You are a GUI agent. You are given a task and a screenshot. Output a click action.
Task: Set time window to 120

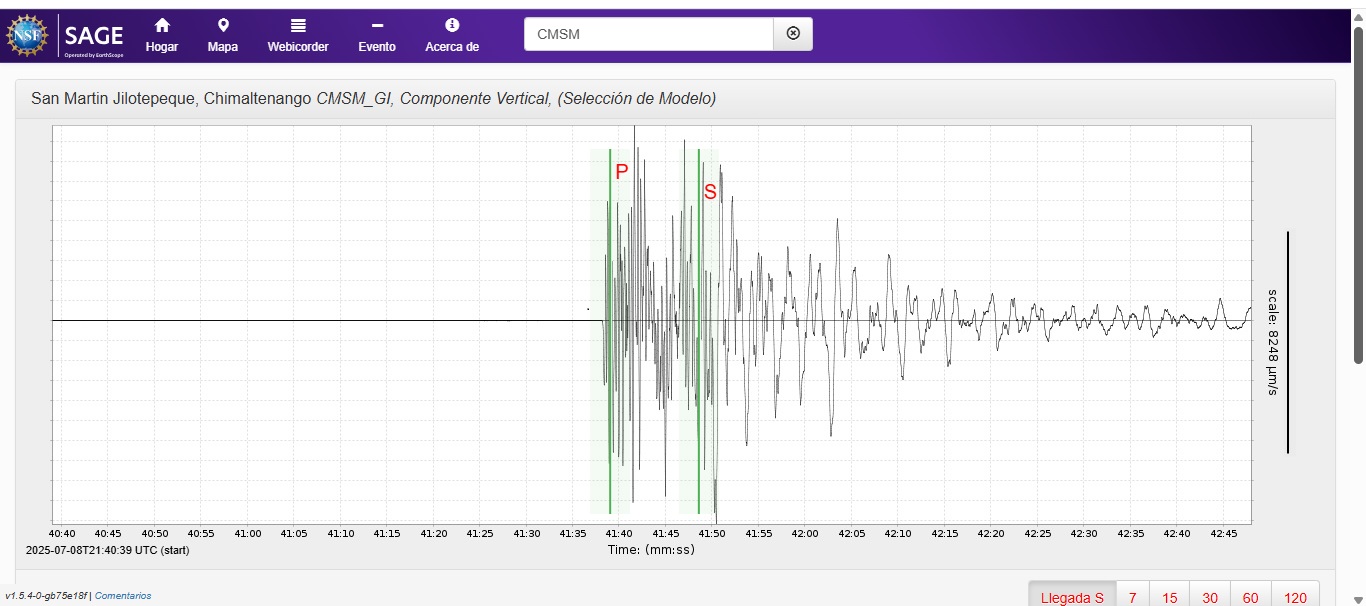click(x=1295, y=597)
